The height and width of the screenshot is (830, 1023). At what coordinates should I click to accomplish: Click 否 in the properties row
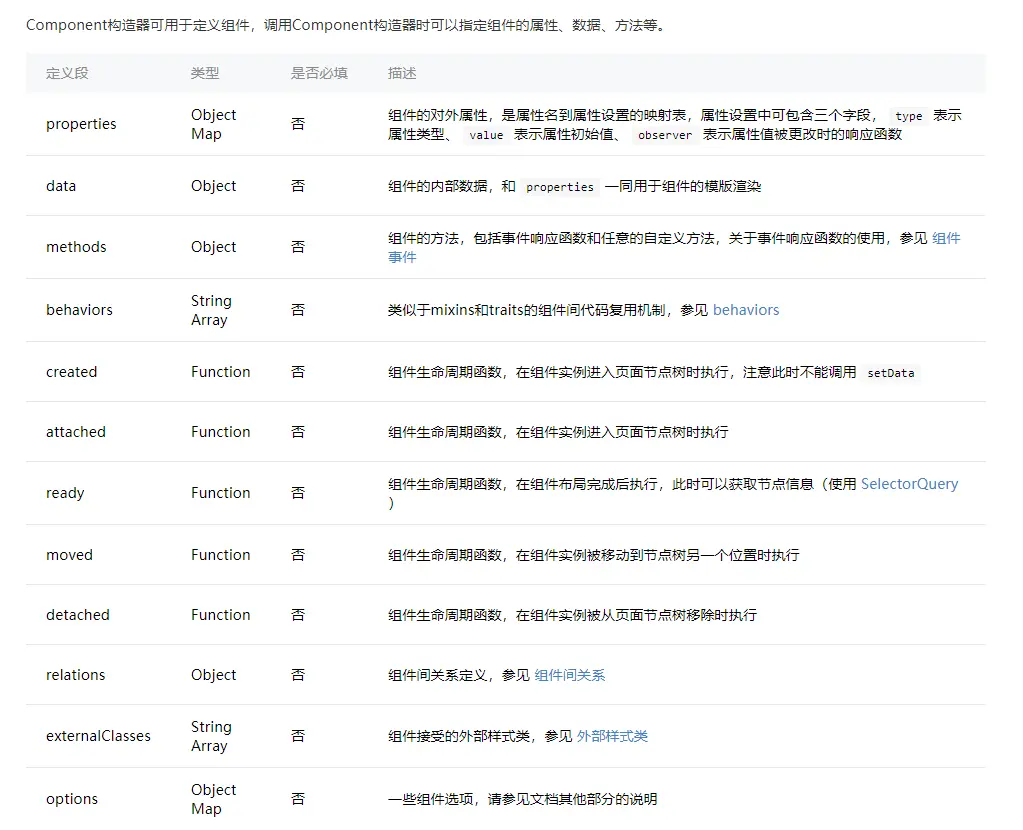pyautogui.click(x=298, y=124)
